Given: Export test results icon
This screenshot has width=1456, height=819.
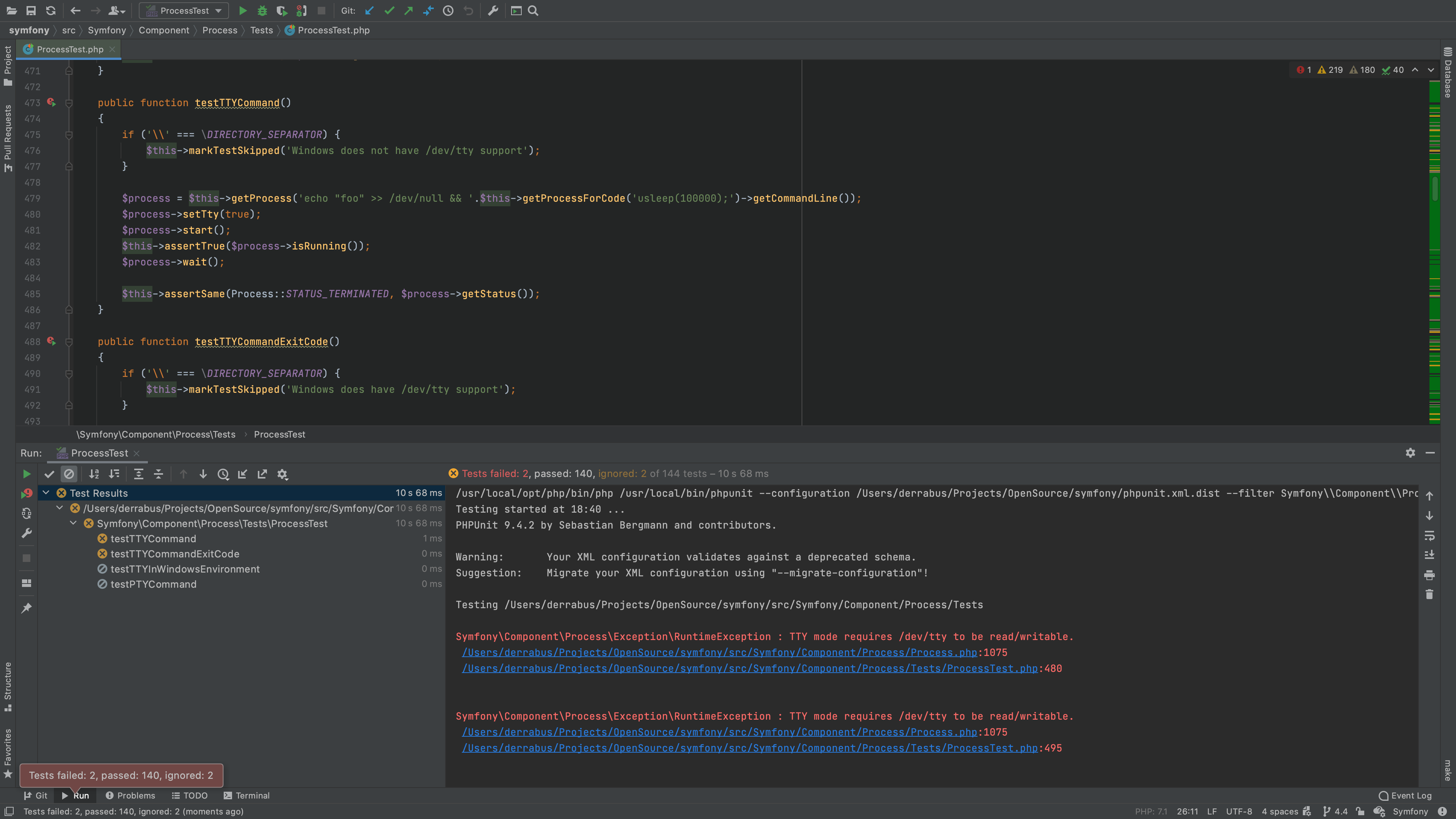Looking at the screenshot, I should pos(262,474).
